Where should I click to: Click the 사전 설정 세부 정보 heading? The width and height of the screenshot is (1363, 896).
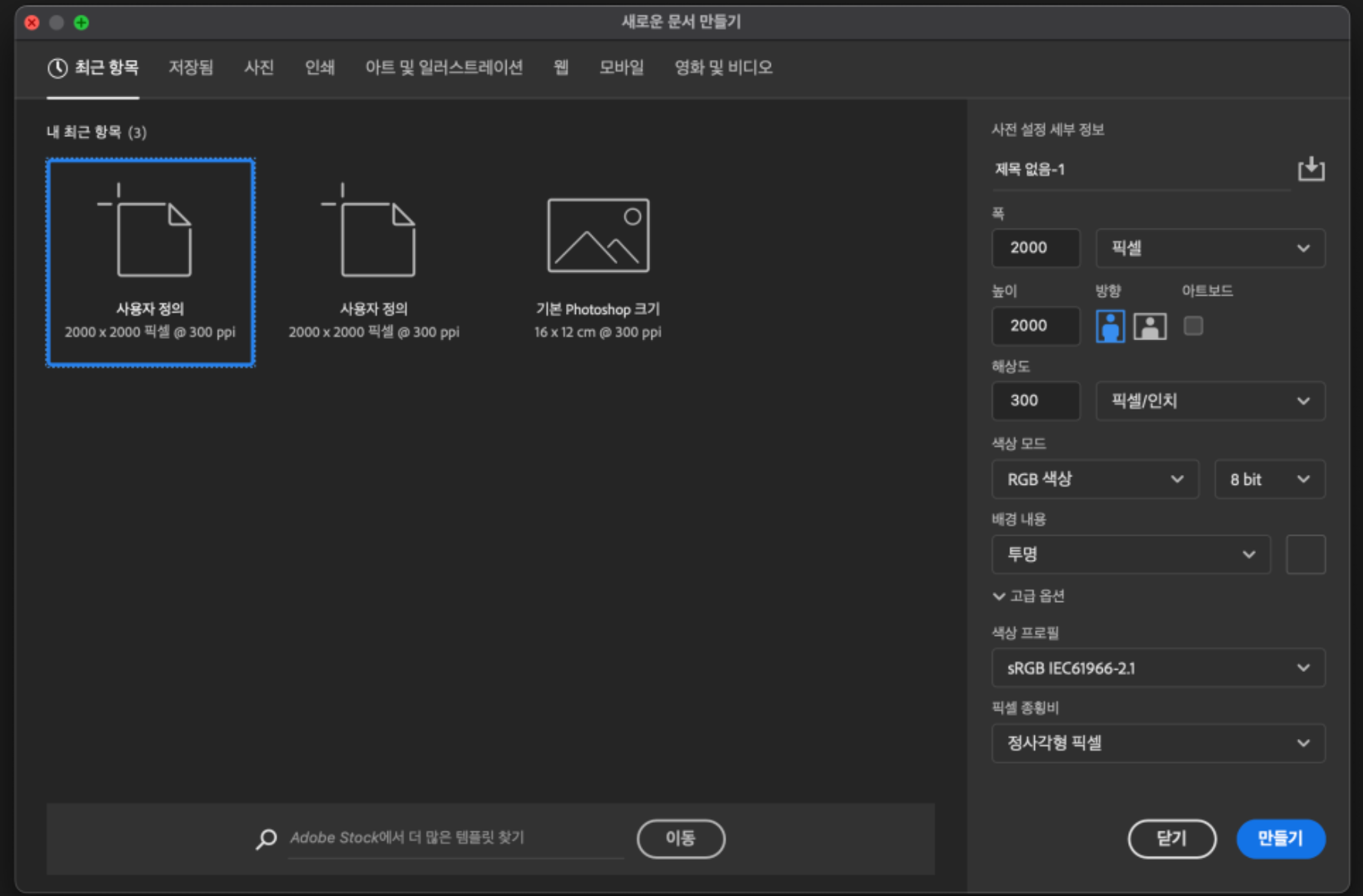[x=1047, y=129]
